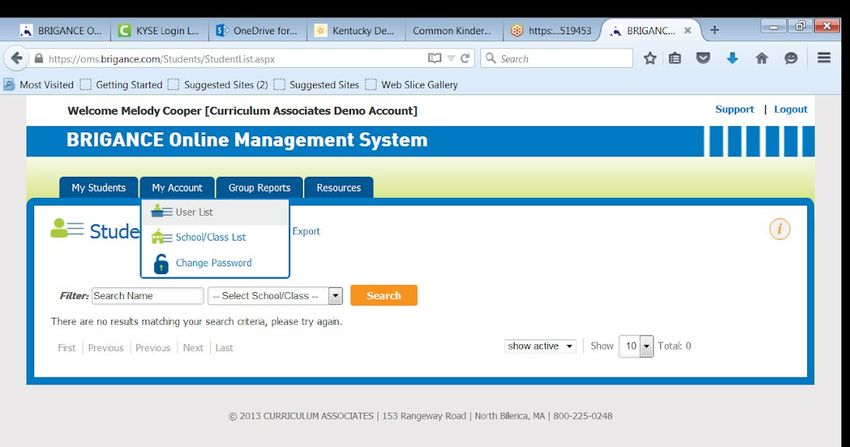This screenshot has width=850, height=447.
Task: Click the browser Search box
Action: (x=556, y=58)
